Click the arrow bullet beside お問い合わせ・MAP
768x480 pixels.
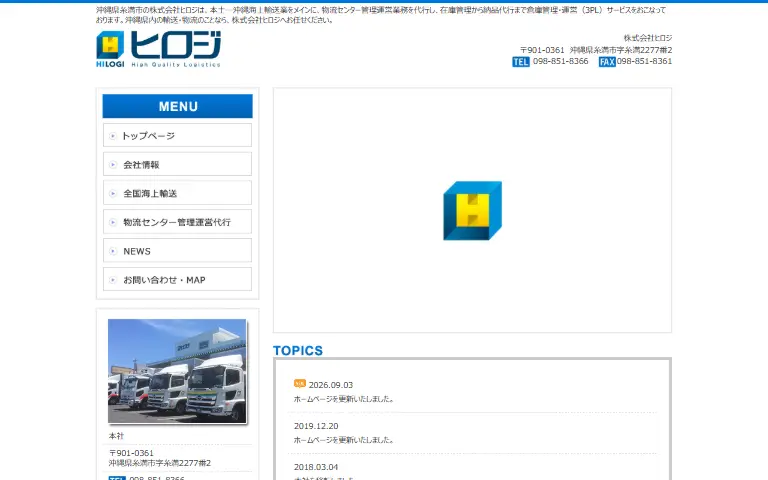[113, 280]
